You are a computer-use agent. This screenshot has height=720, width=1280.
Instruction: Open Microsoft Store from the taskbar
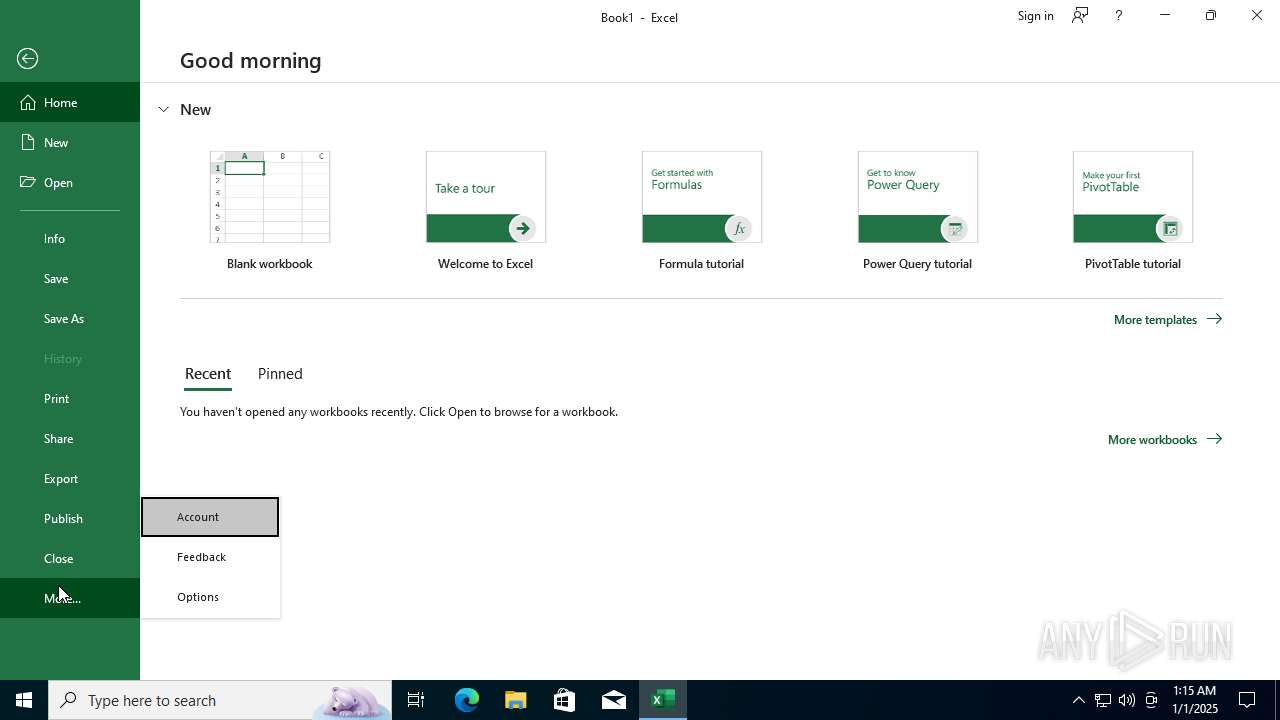coord(565,700)
